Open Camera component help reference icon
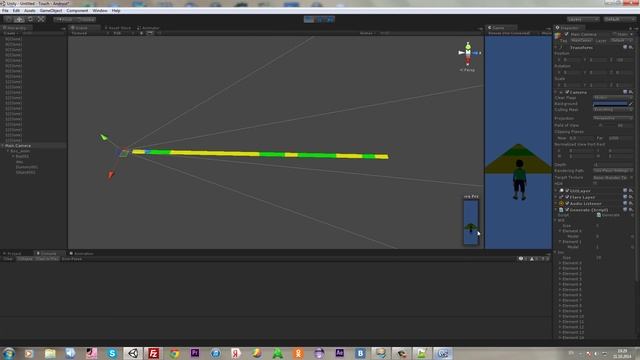 (625, 92)
